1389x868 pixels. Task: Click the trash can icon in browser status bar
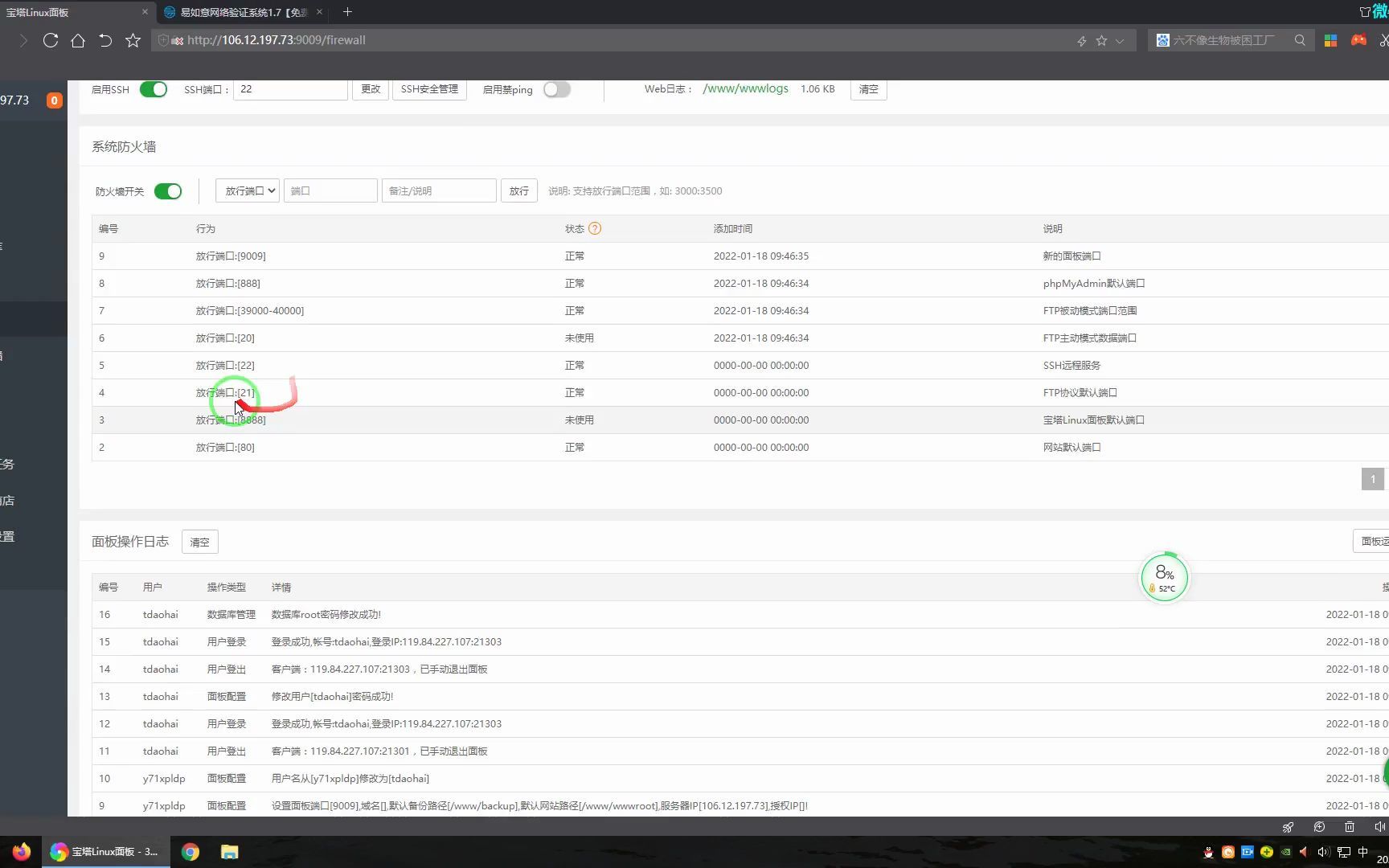coord(1350,827)
